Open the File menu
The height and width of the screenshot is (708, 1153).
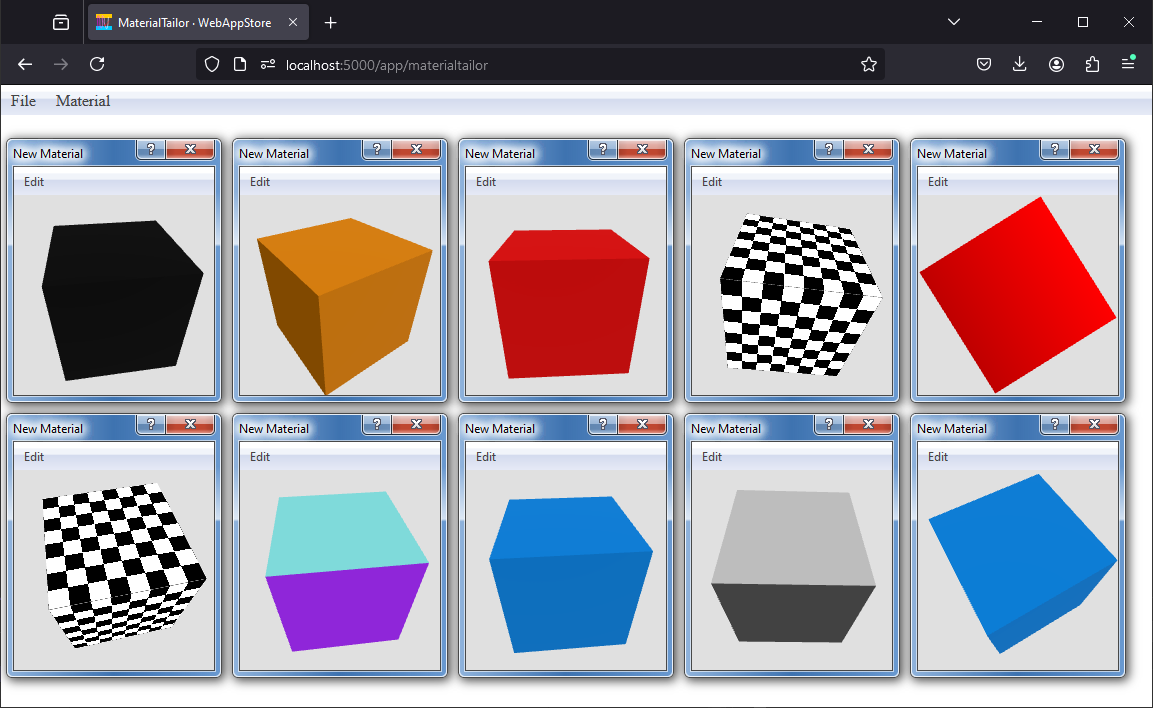23,101
